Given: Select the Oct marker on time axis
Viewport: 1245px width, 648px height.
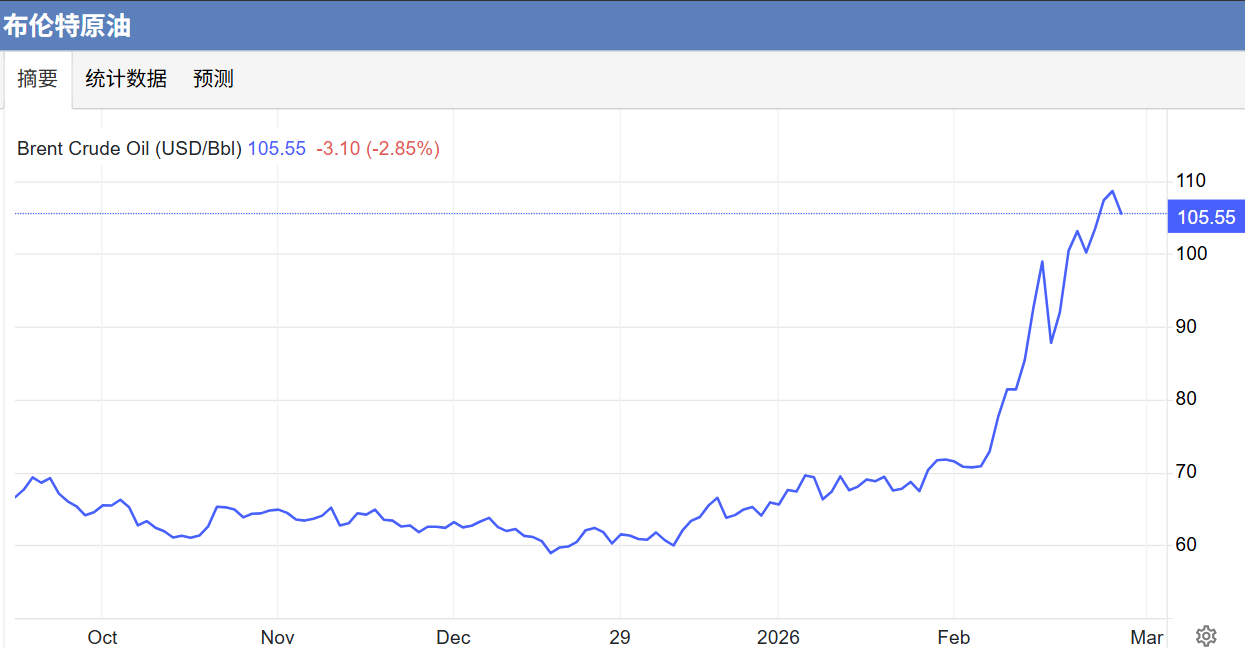Looking at the screenshot, I should tap(102, 638).
